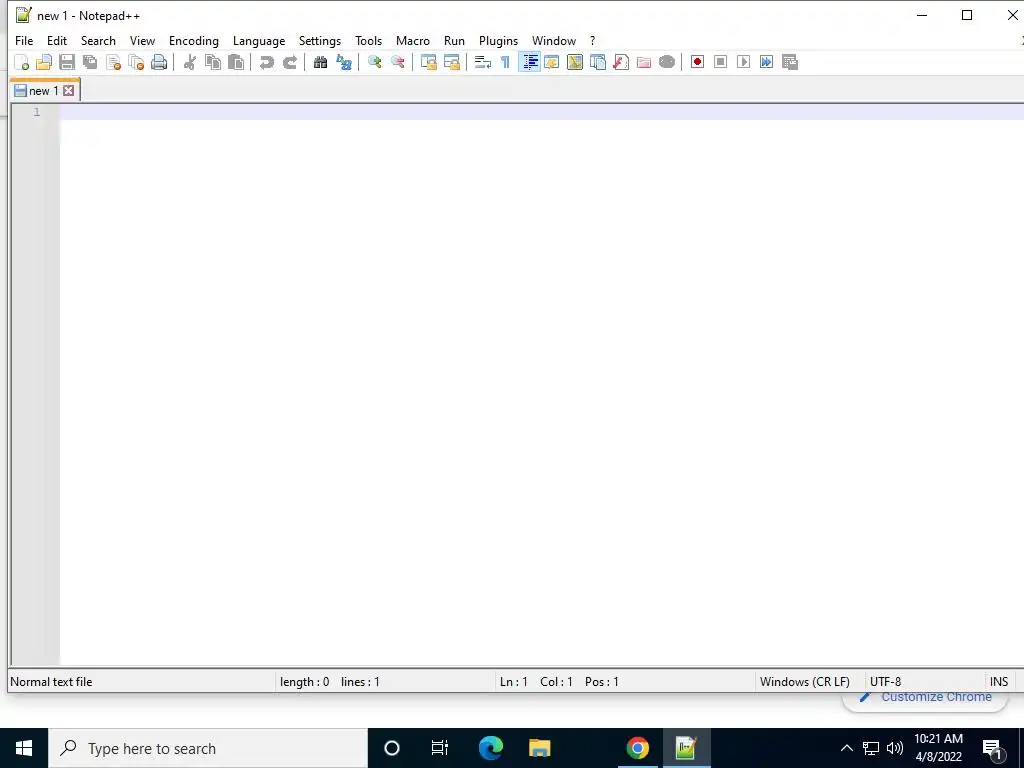Open Find dialog via the binoculars icon
The image size is (1024, 768).
coord(320,62)
